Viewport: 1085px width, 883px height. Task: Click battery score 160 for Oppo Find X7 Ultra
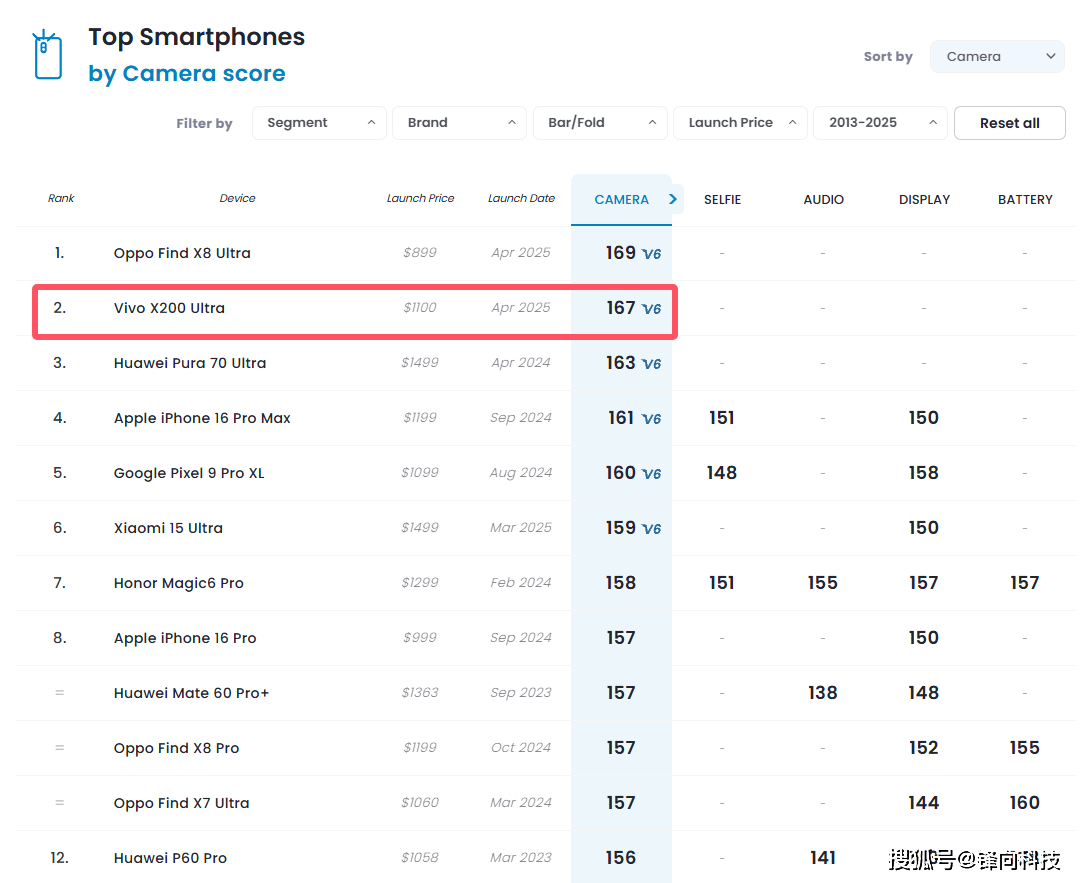coord(1025,803)
